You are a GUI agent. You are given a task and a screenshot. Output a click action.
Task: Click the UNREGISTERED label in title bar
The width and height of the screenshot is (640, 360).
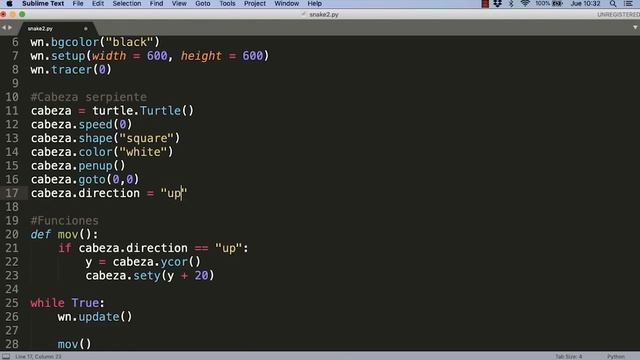[618, 14]
